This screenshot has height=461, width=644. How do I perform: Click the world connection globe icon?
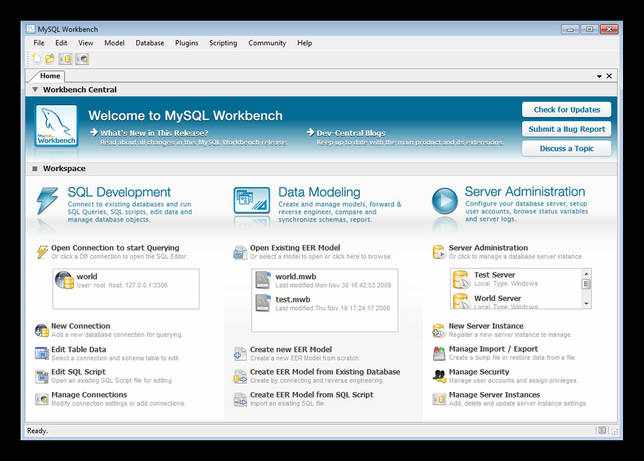64,280
